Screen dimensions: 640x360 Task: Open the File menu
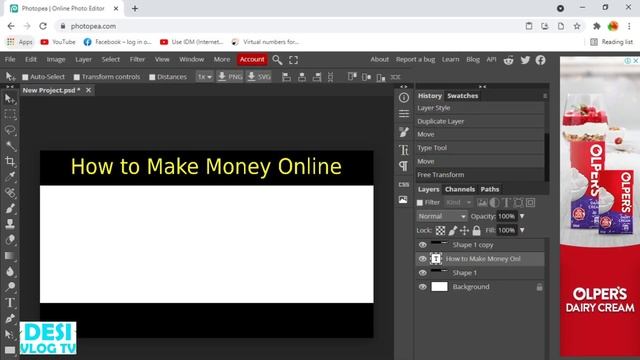(10, 60)
